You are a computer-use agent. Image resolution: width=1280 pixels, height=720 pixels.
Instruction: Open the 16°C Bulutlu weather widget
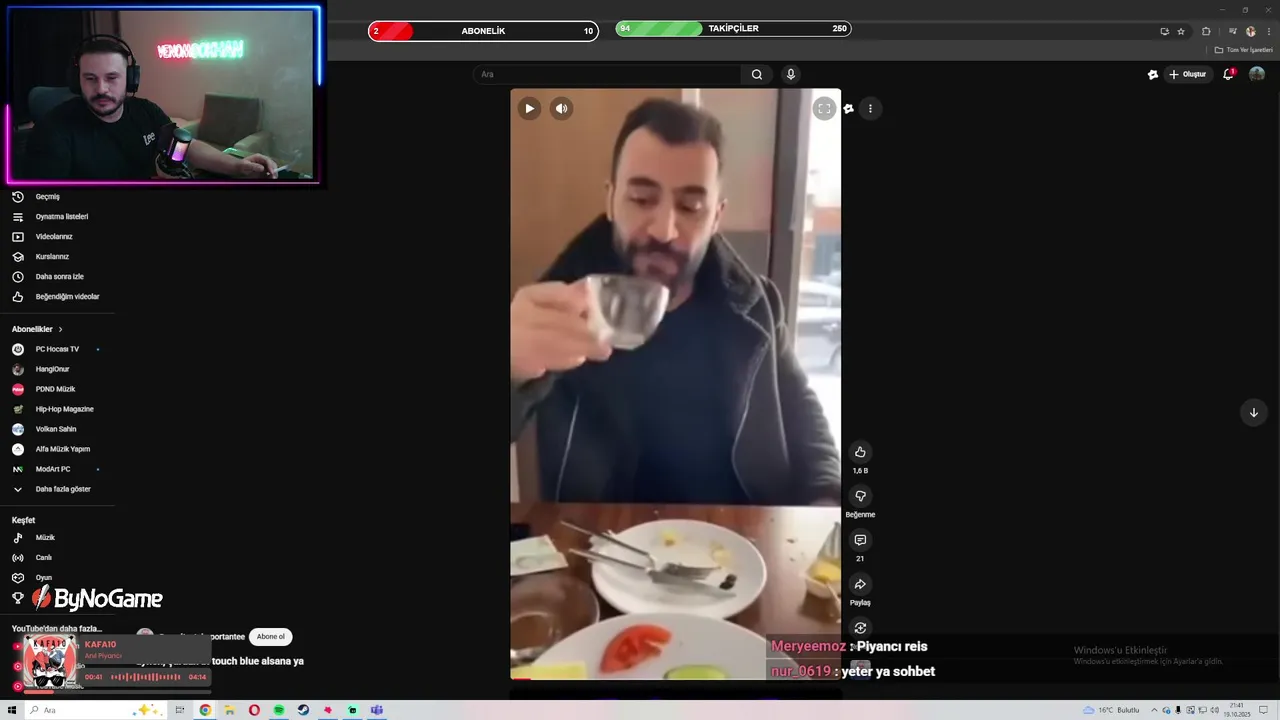coord(1112,710)
